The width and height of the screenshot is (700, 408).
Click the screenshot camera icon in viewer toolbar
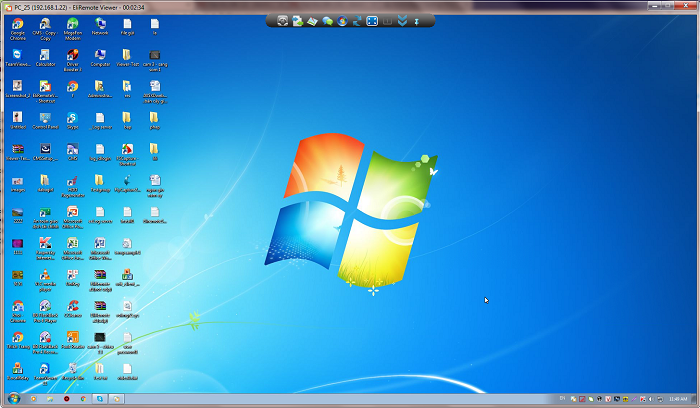(282, 21)
